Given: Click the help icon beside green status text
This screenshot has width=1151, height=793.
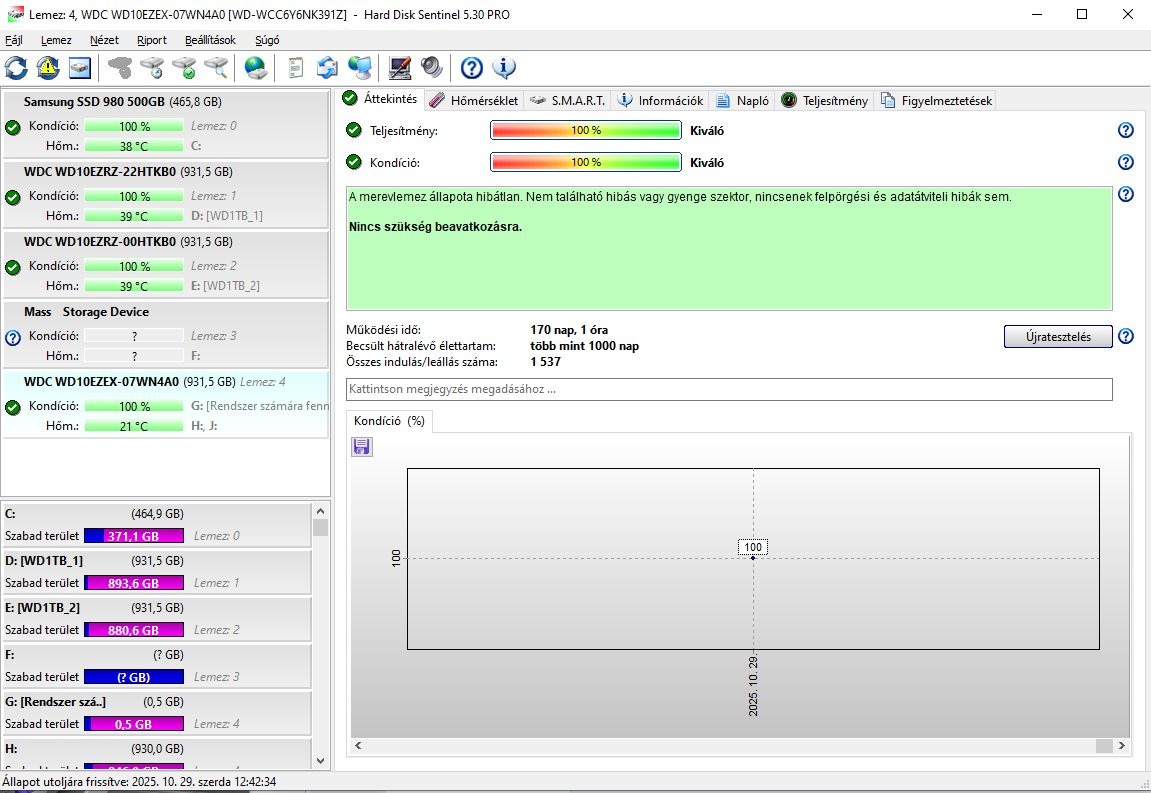Looking at the screenshot, I should [1125, 194].
